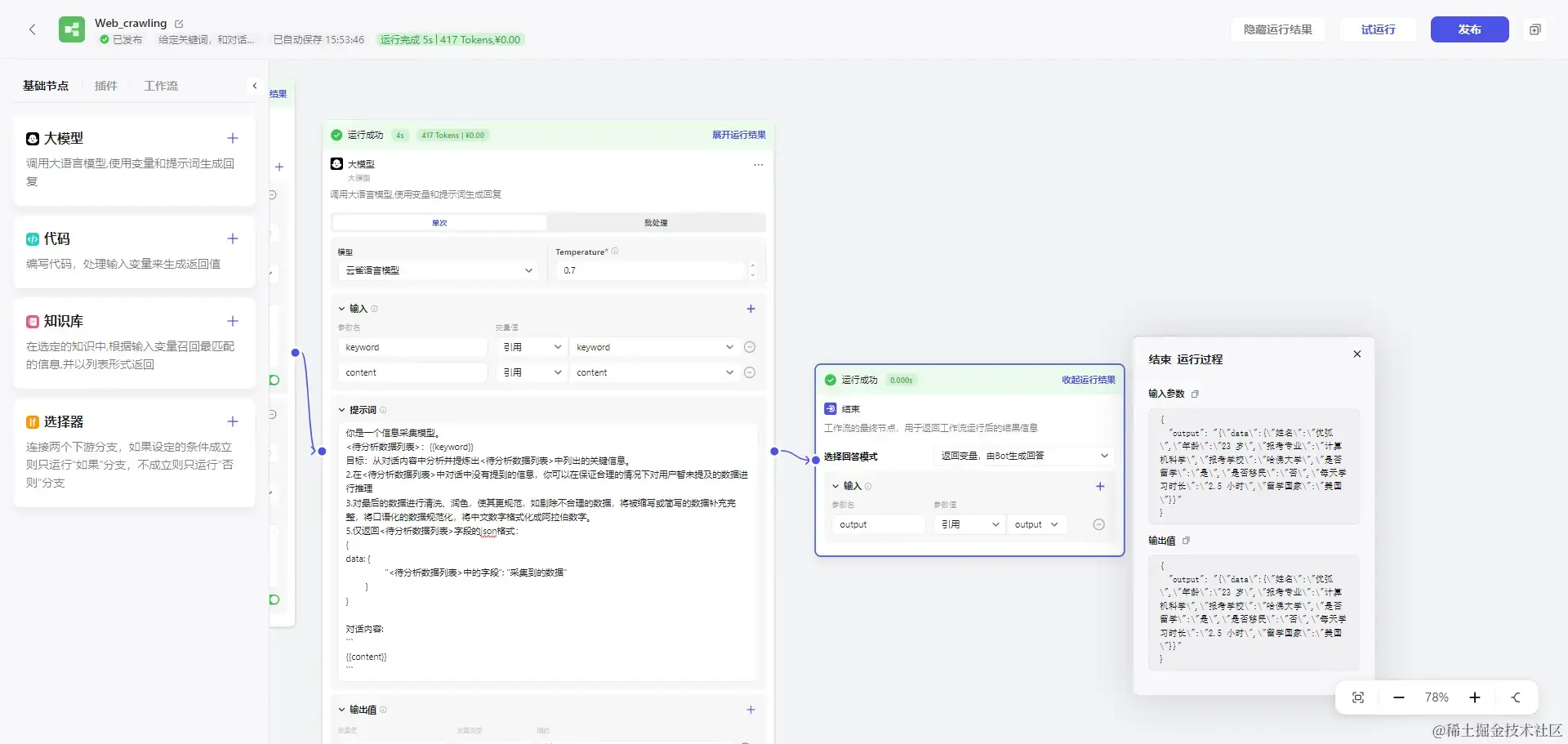Click 收起运行结果 link
This screenshot has height=744, width=1568.
1089,380
